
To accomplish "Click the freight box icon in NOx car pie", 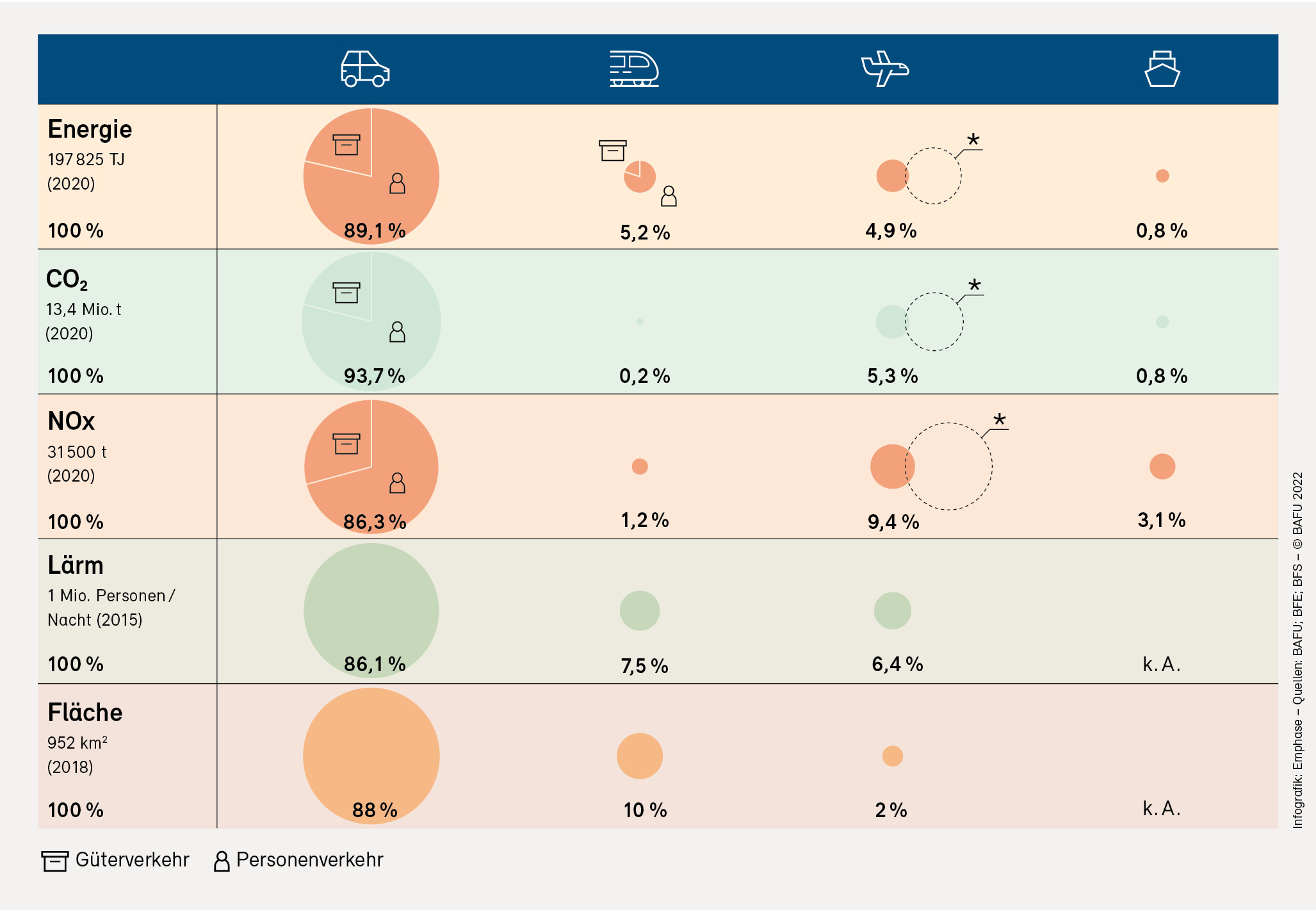I will pyautogui.click(x=346, y=444).
